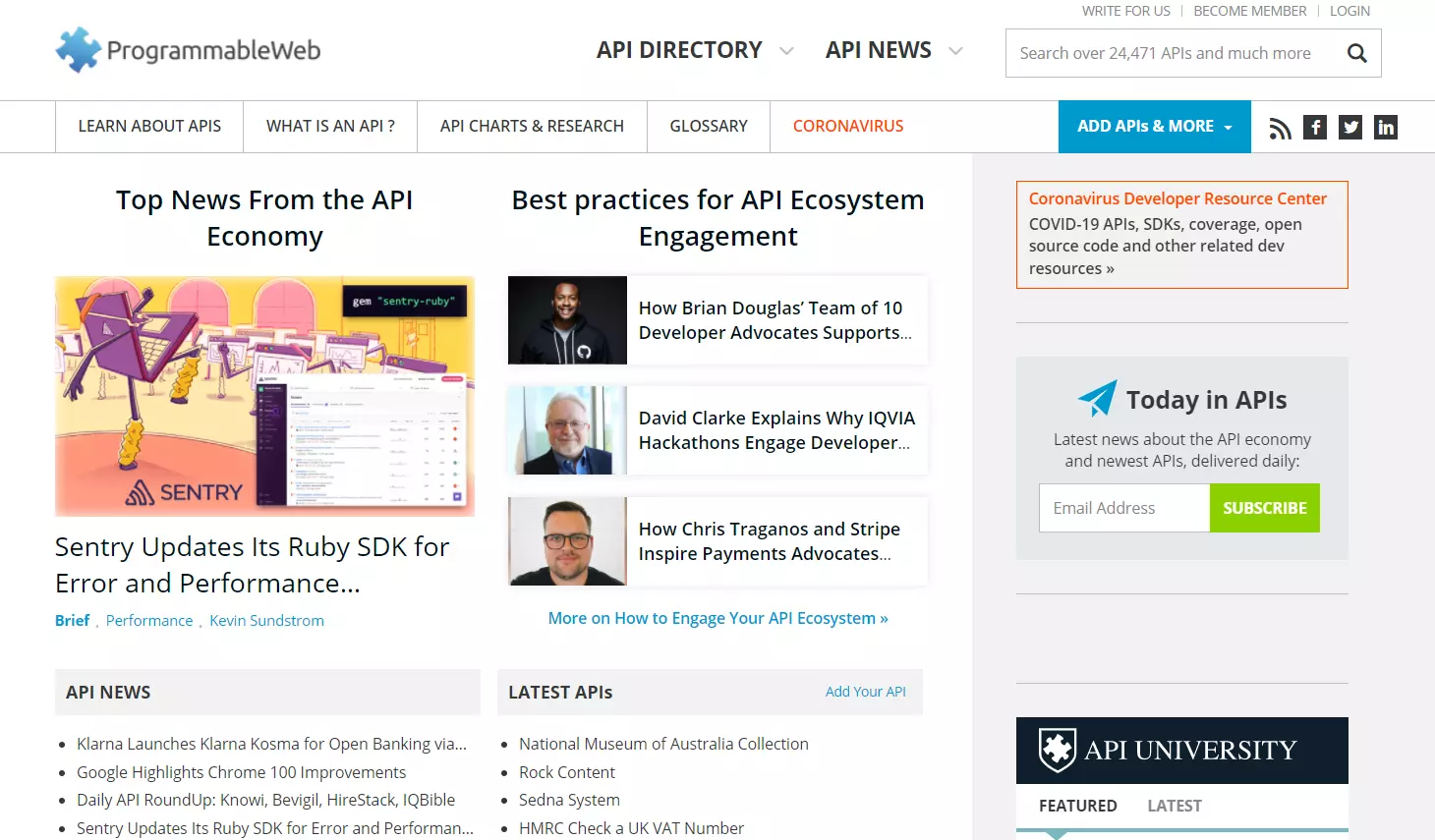1435x840 pixels.
Task: Switch to the Latest tab in API University
Action: click(1174, 806)
